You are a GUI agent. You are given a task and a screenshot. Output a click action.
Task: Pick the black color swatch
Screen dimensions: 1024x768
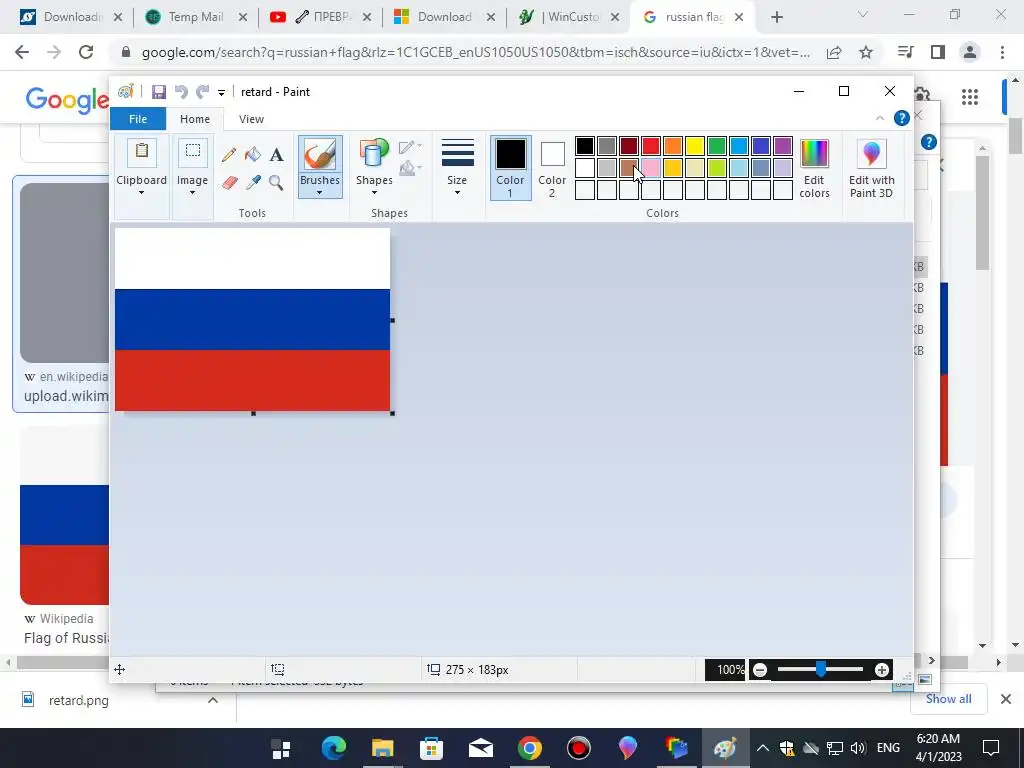(584, 146)
